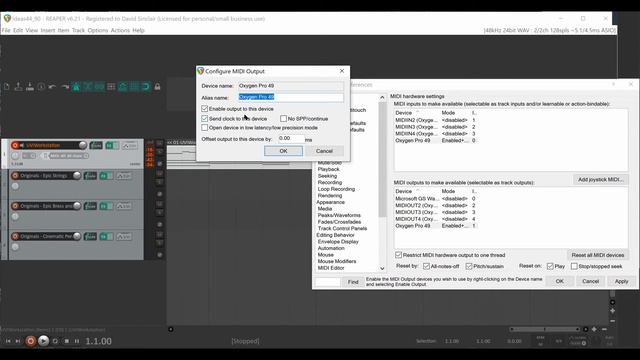Screen dimensions: 640x360
Task: Toggle Enable output to this device
Action: [204, 109]
